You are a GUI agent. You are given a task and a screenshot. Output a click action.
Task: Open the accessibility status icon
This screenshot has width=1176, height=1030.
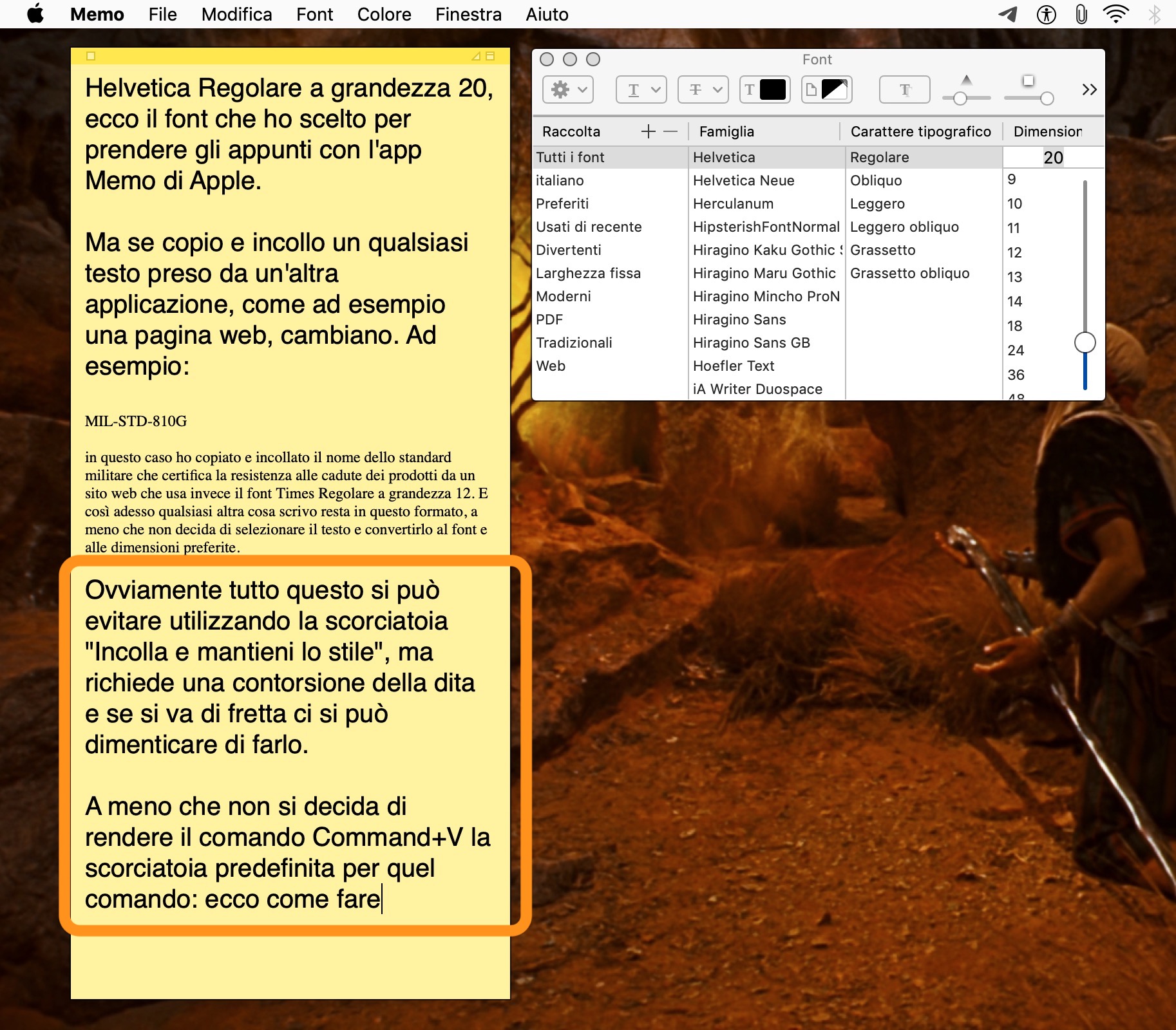(x=1046, y=14)
